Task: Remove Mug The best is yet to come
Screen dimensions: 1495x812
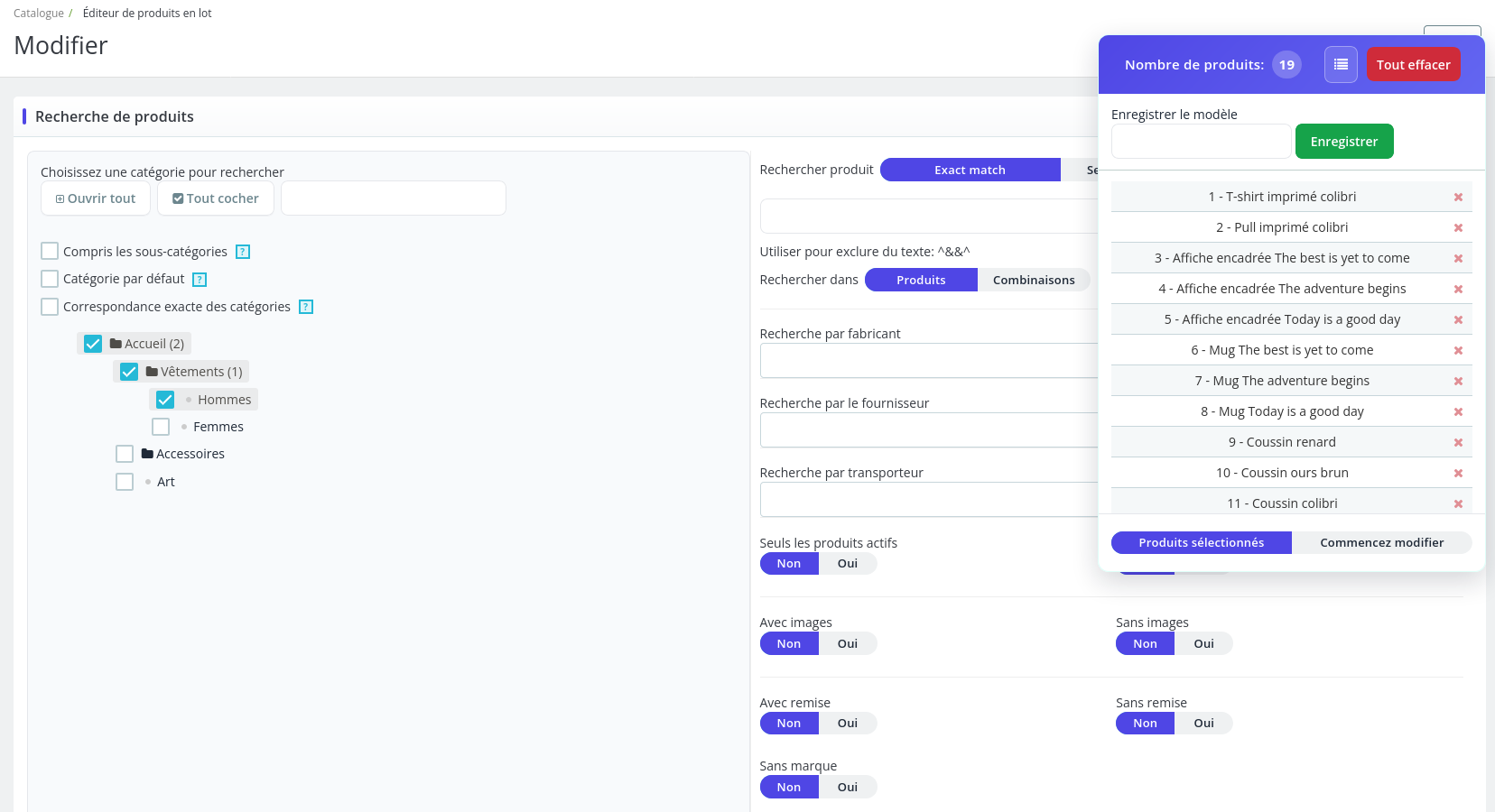Action: click(x=1458, y=351)
